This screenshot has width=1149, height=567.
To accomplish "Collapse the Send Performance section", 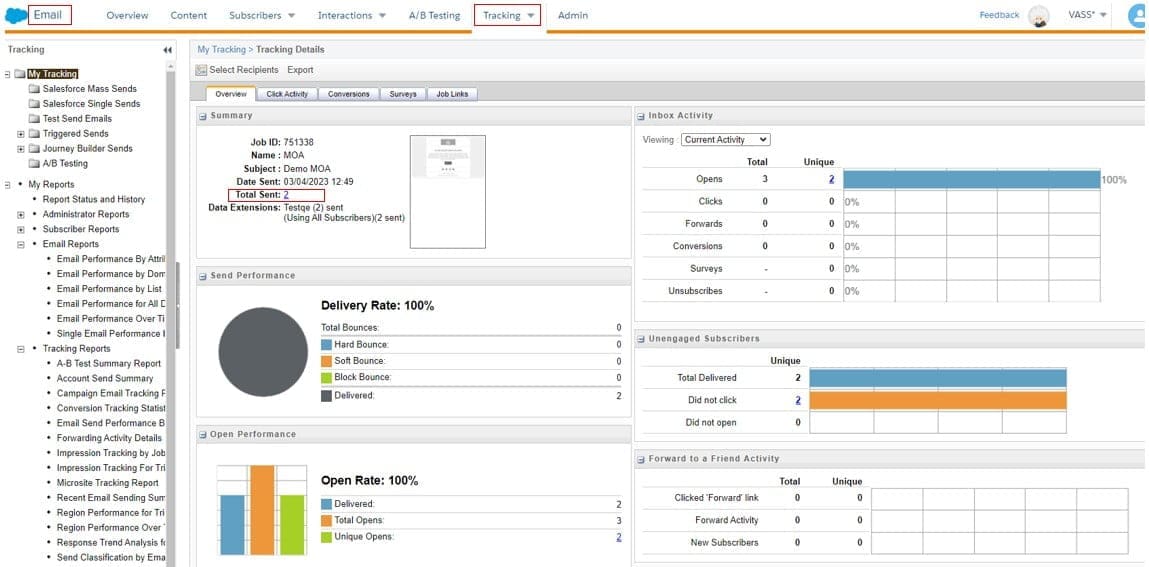I will pyautogui.click(x=202, y=276).
